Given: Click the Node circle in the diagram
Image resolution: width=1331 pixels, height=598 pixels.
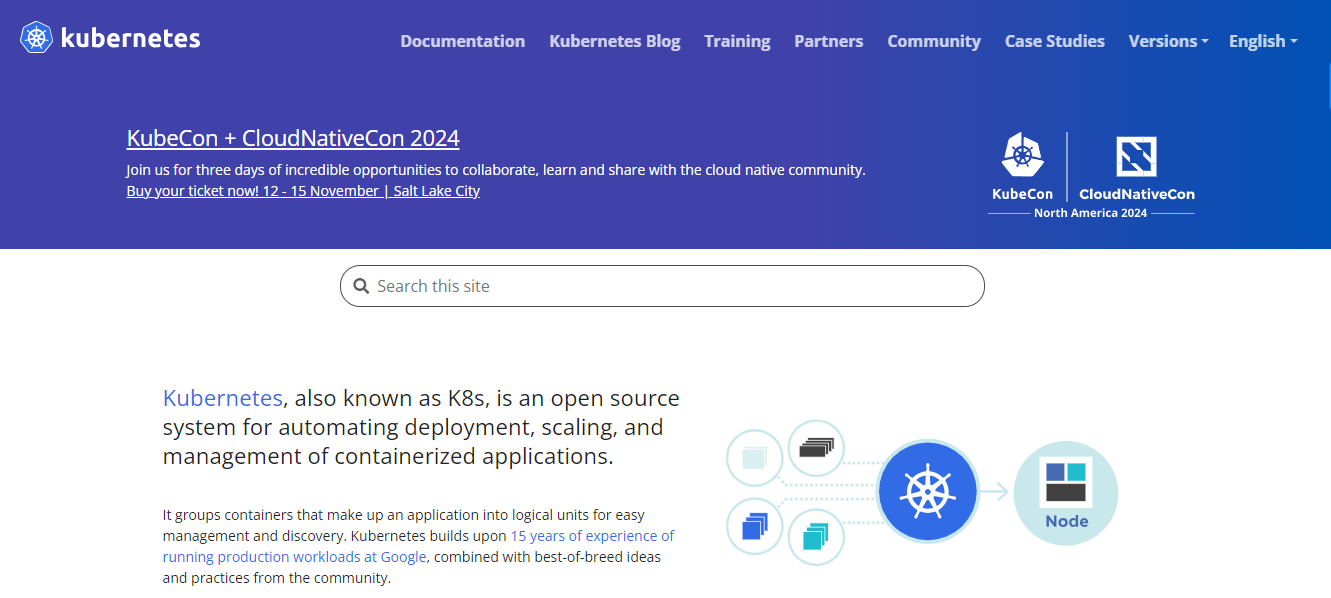Looking at the screenshot, I should coord(1065,491).
